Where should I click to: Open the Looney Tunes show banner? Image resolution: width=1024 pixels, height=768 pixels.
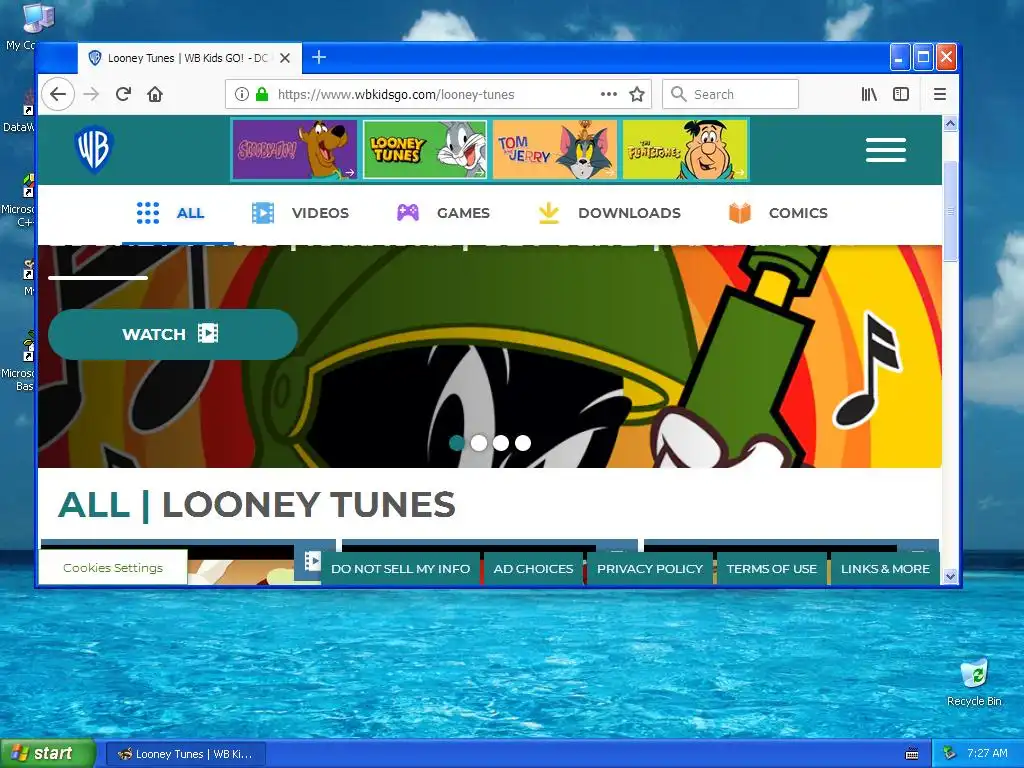click(x=425, y=150)
